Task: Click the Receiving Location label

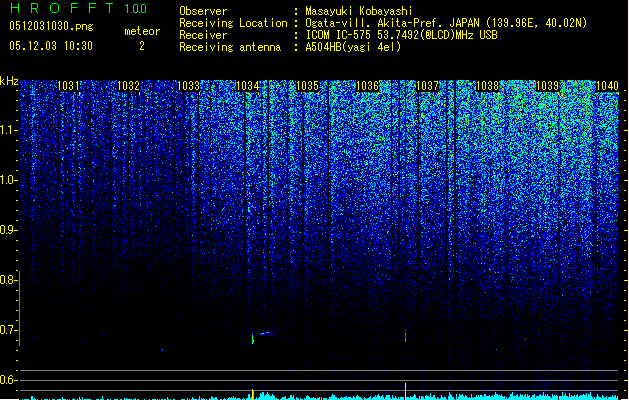Action: [x=233, y=23]
